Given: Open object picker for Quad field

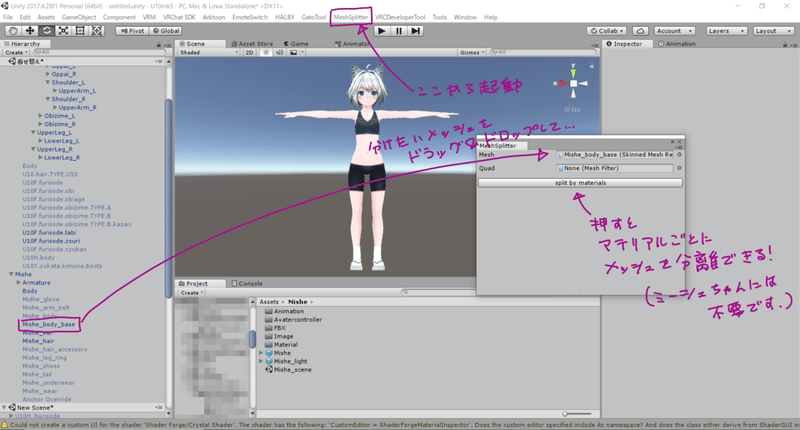Looking at the screenshot, I should (679, 168).
